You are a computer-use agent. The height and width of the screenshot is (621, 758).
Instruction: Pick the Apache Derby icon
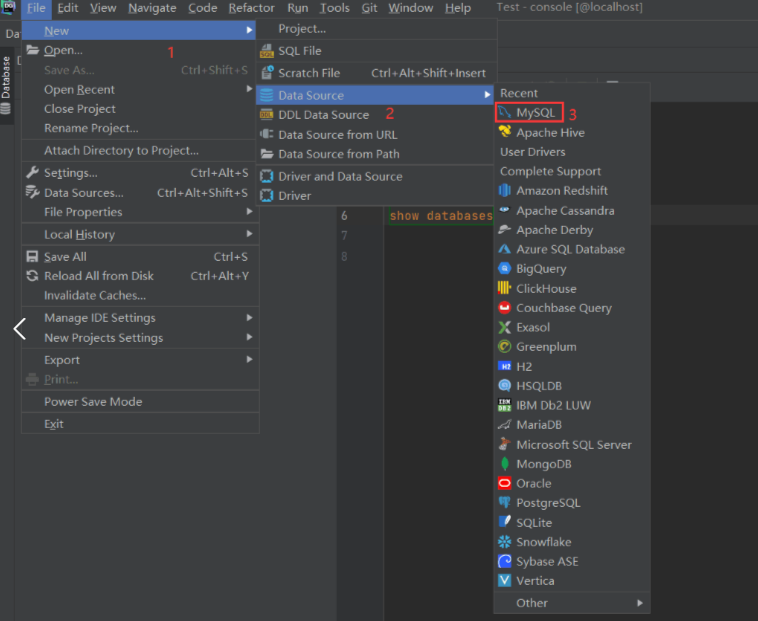[x=504, y=230]
